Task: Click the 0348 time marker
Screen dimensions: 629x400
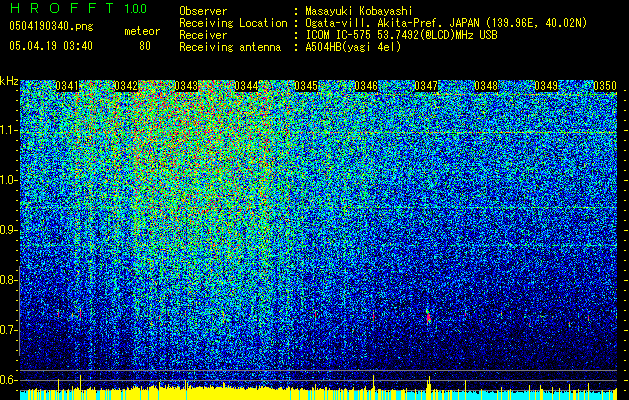Action: [x=486, y=86]
